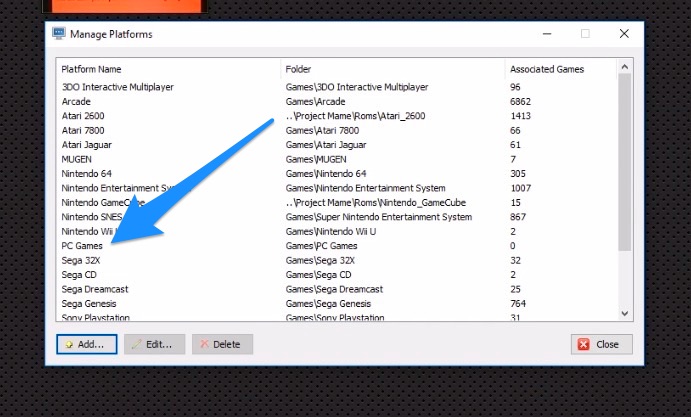This screenshot has height=417, width=691.
Task: Click the ..\Project Mame\Roms\Atari_2600 folder cell
Action: pyautogui.click(x=355, y=116)
